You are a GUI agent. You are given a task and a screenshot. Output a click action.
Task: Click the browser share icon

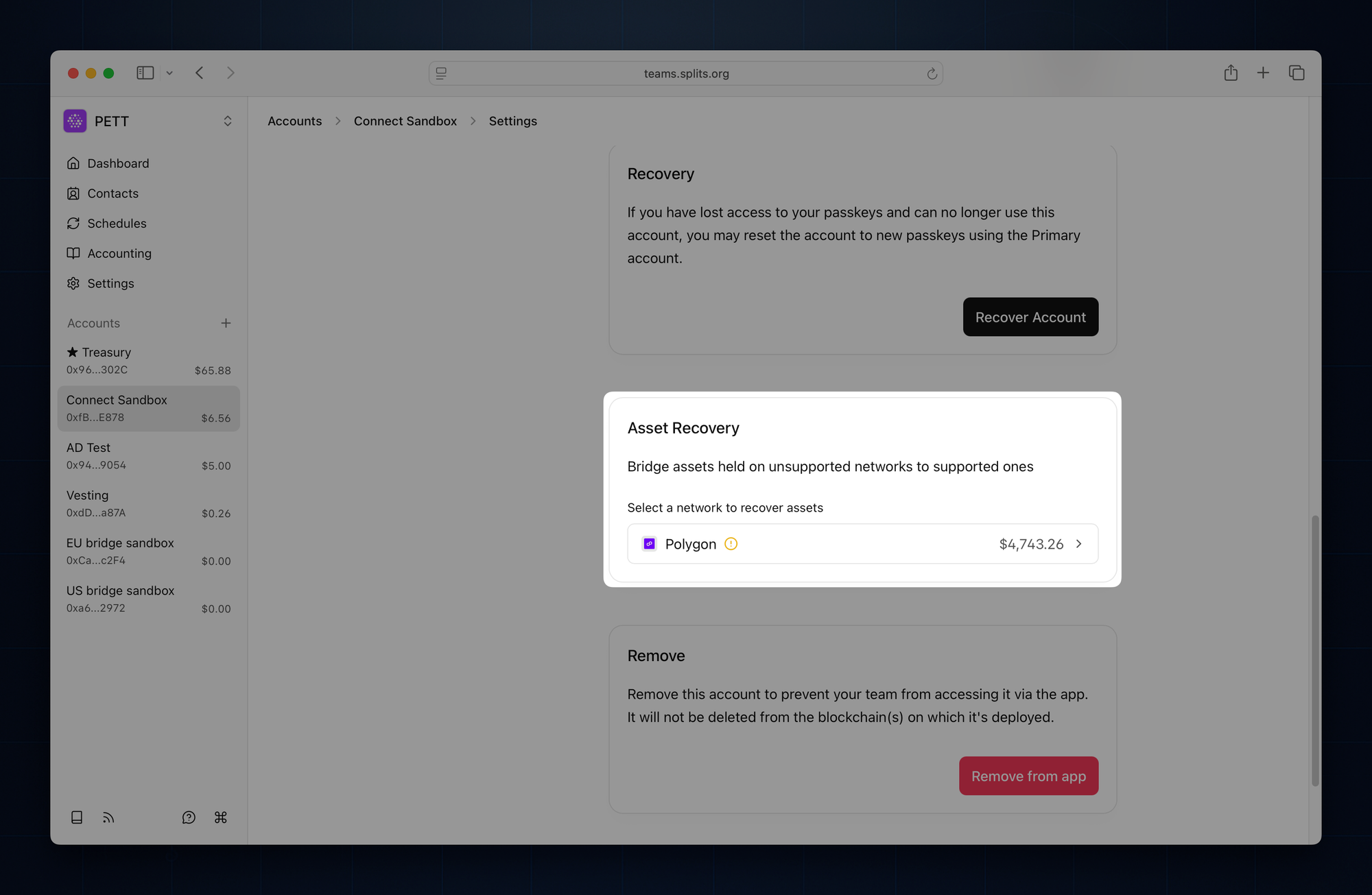tap(1231, 73)
